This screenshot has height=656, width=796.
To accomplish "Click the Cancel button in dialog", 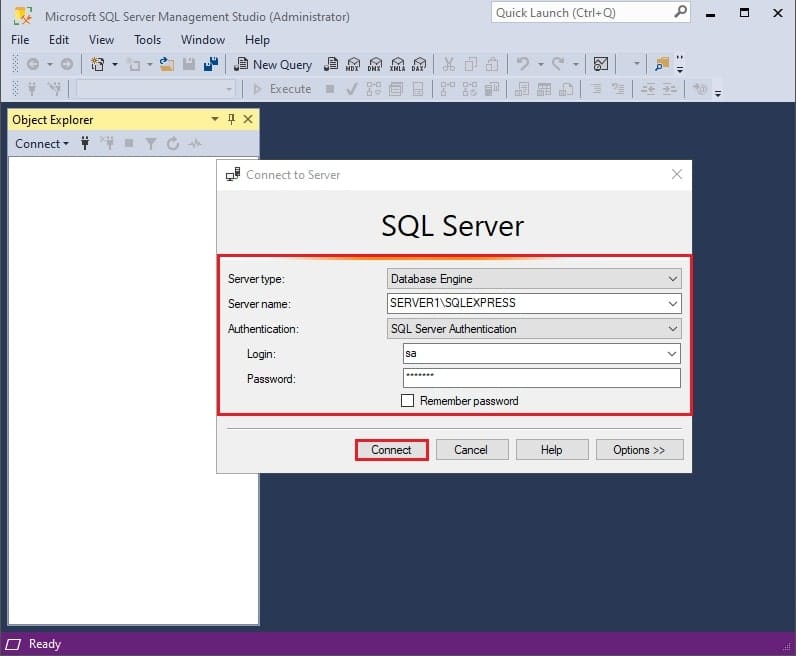I will 471,450.
